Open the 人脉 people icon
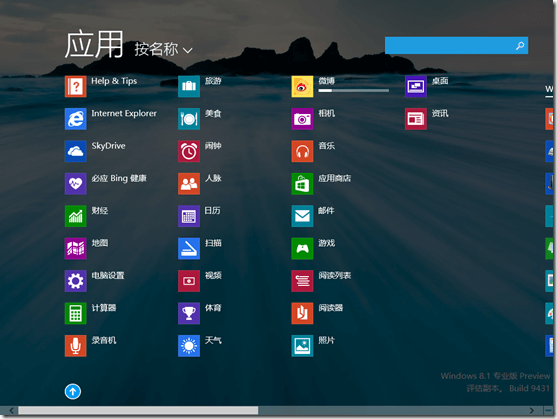557x419 pixels. pos(189,184)
